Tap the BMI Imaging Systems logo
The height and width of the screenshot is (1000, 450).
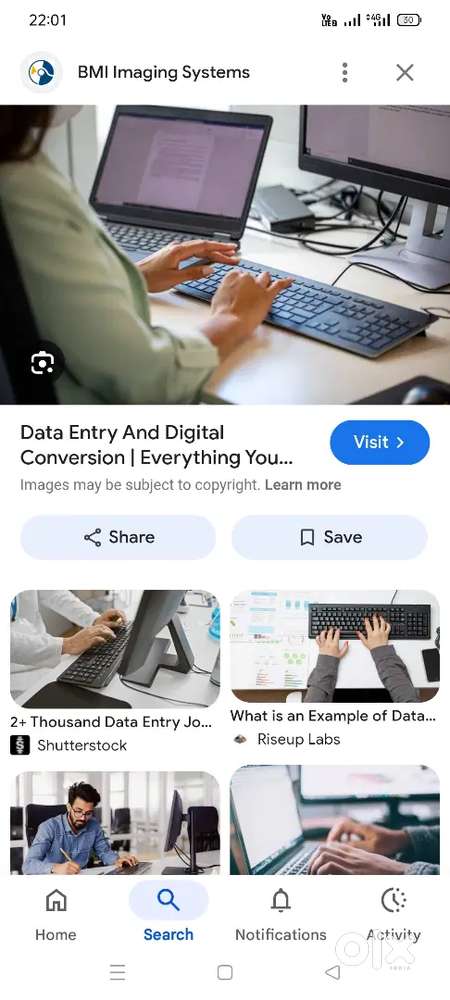[41, 73]
